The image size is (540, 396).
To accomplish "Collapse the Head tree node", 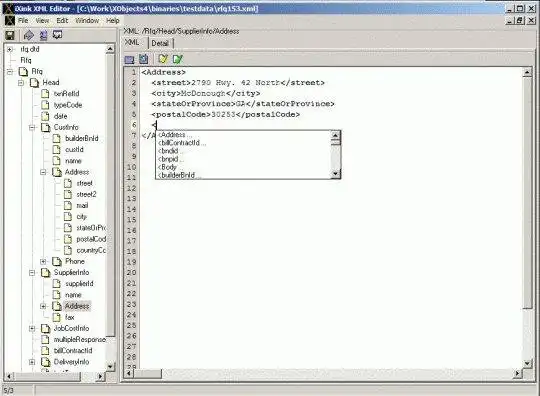I will [21, 83].
